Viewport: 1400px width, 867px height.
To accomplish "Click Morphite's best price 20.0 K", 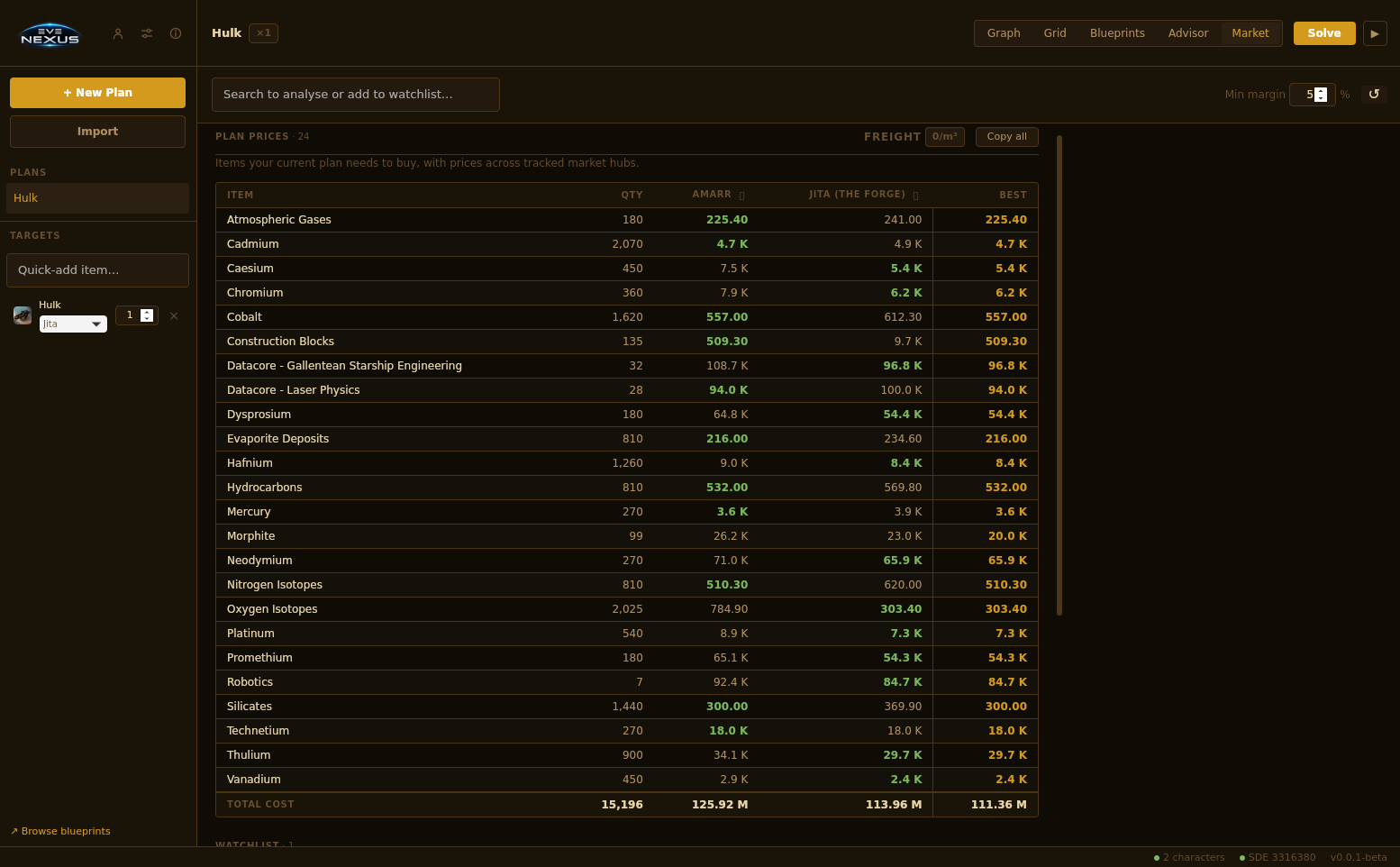I will (1007, 536).
